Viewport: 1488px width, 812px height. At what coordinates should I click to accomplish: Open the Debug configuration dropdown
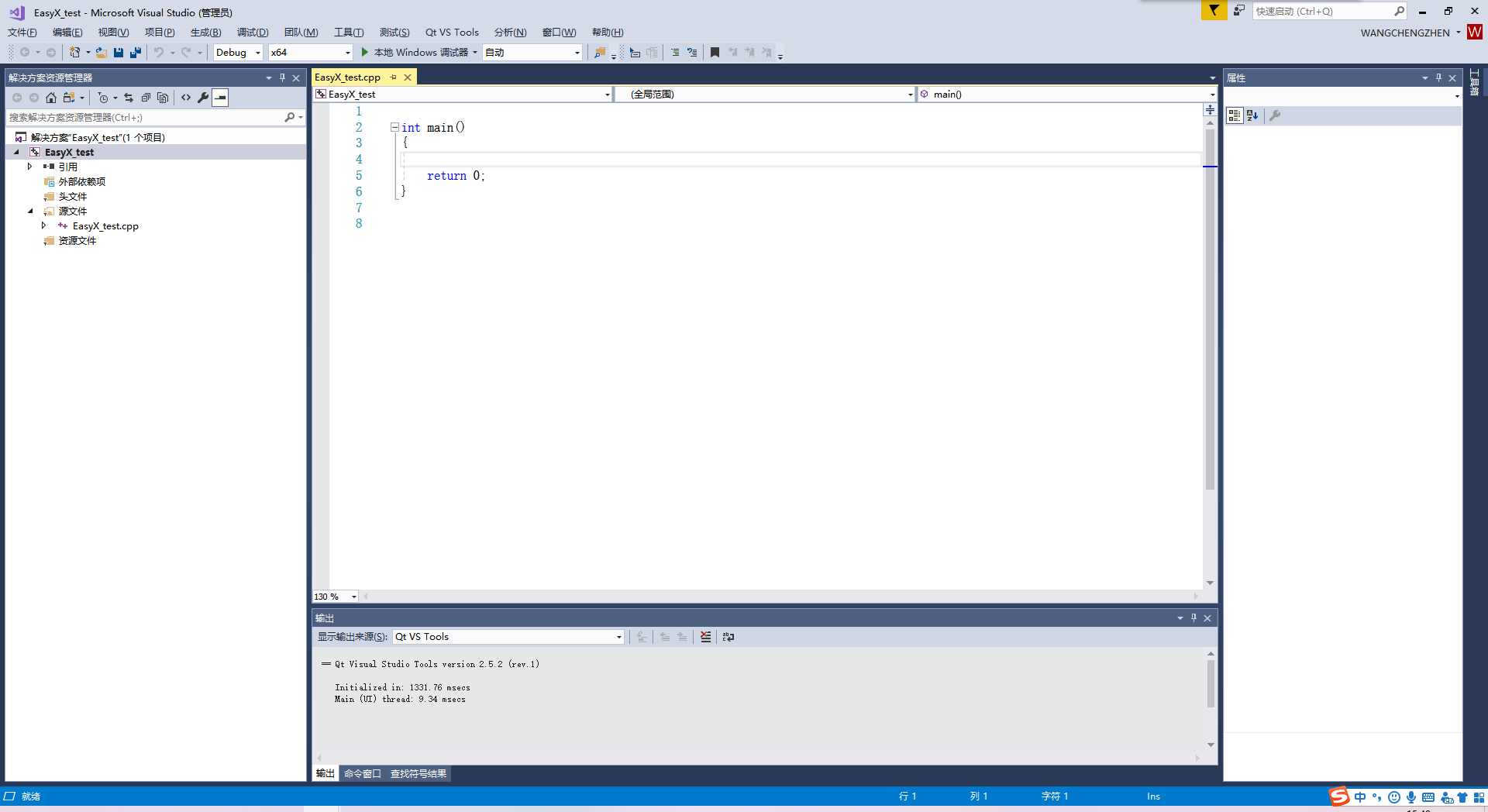[258, 53]
